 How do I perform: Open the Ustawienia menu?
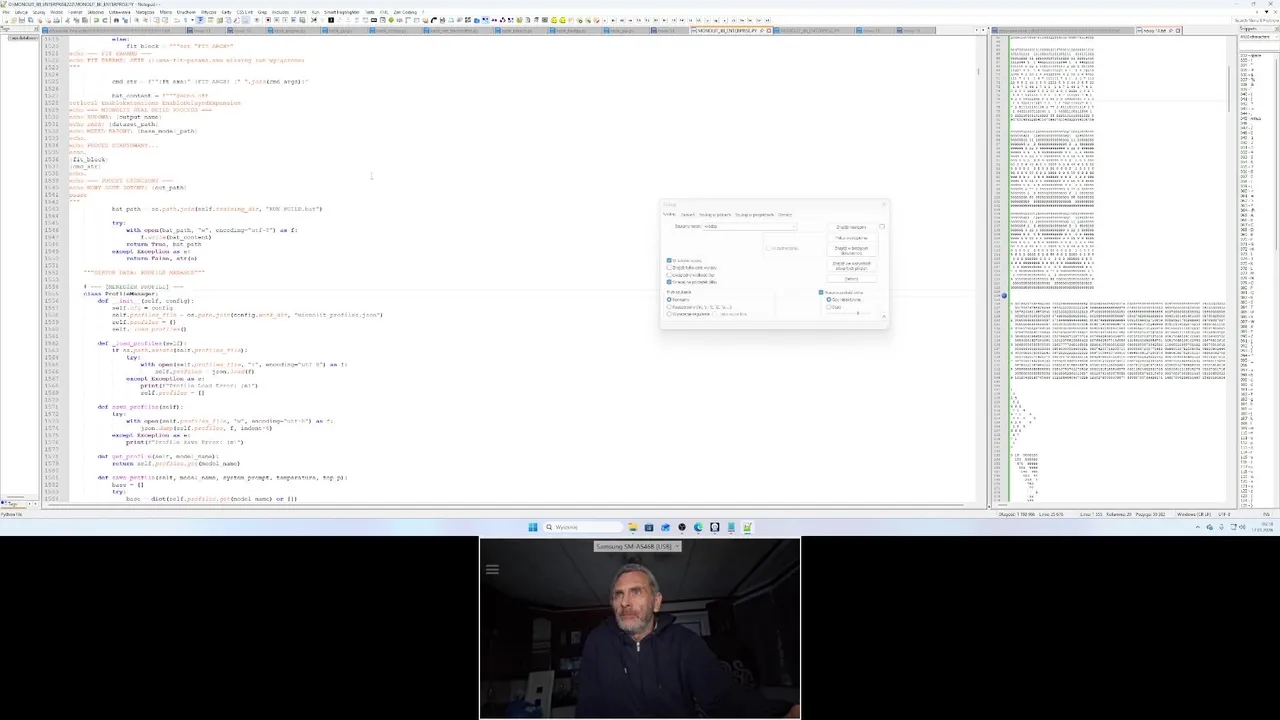tap(119, 11)
